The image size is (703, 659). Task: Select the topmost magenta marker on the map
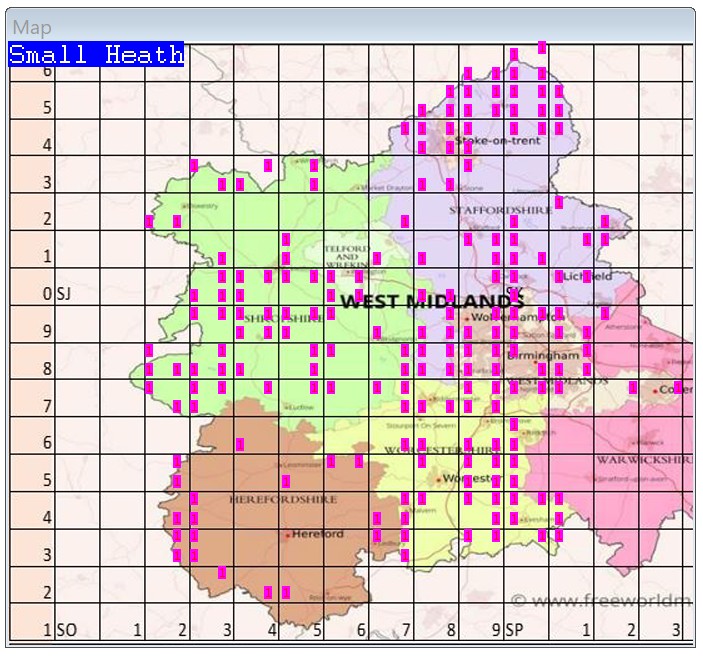[x=542, y=47]
